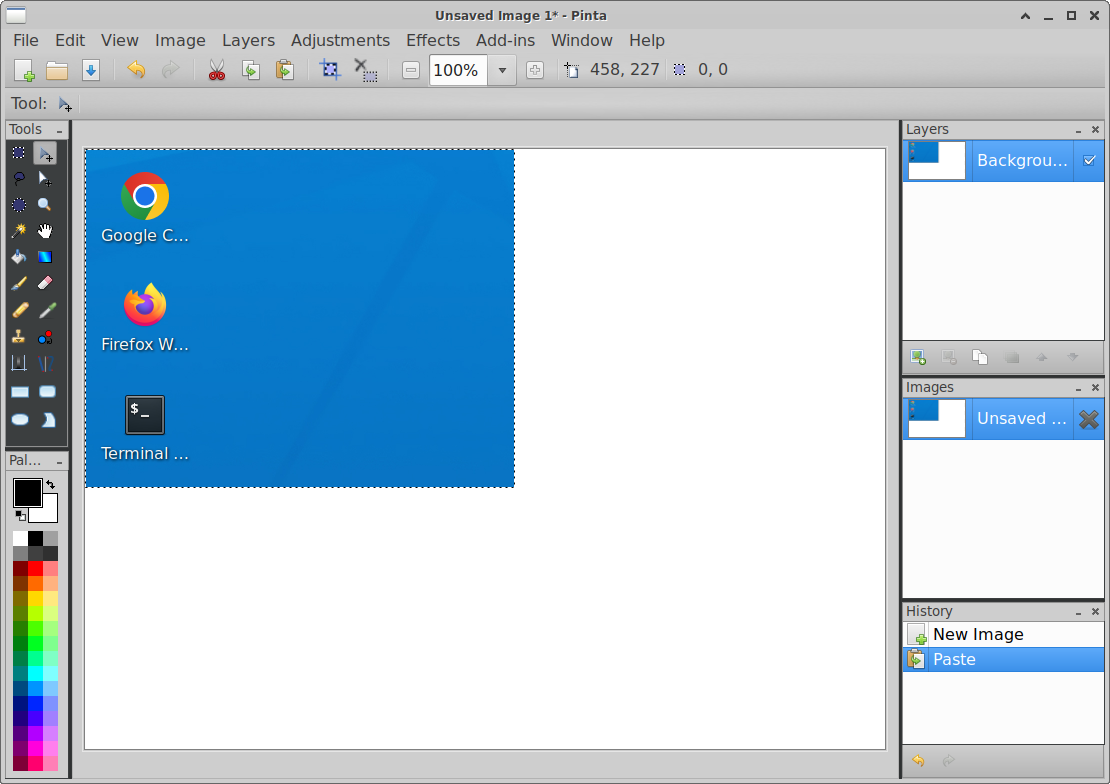Image resolution: width=1110 pixels, height=784 pixels.
Task: Open the Effects menu
Action: click(433, 40)
